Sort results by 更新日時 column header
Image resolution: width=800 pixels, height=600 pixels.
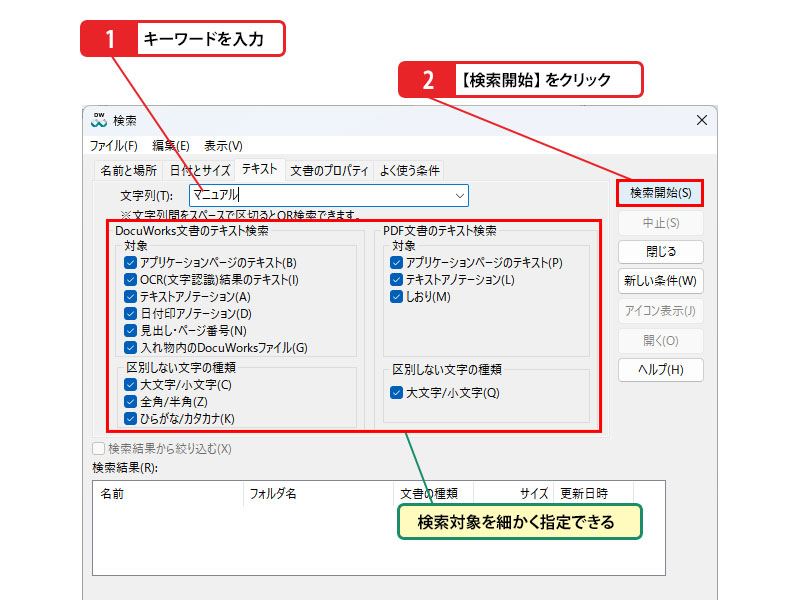[x=593, y=493]
